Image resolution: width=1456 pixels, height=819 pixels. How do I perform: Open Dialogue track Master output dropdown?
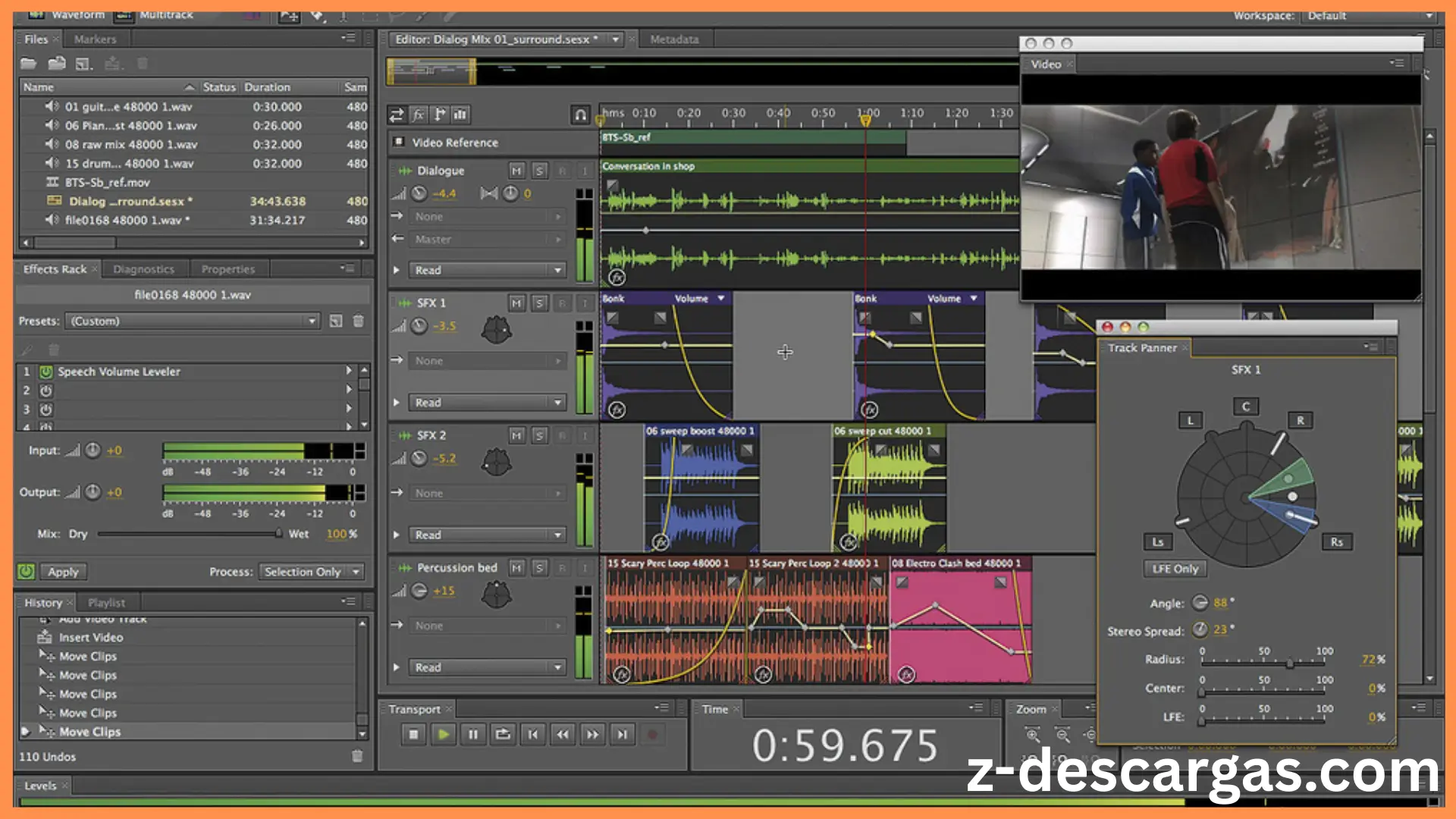(488, 239)
